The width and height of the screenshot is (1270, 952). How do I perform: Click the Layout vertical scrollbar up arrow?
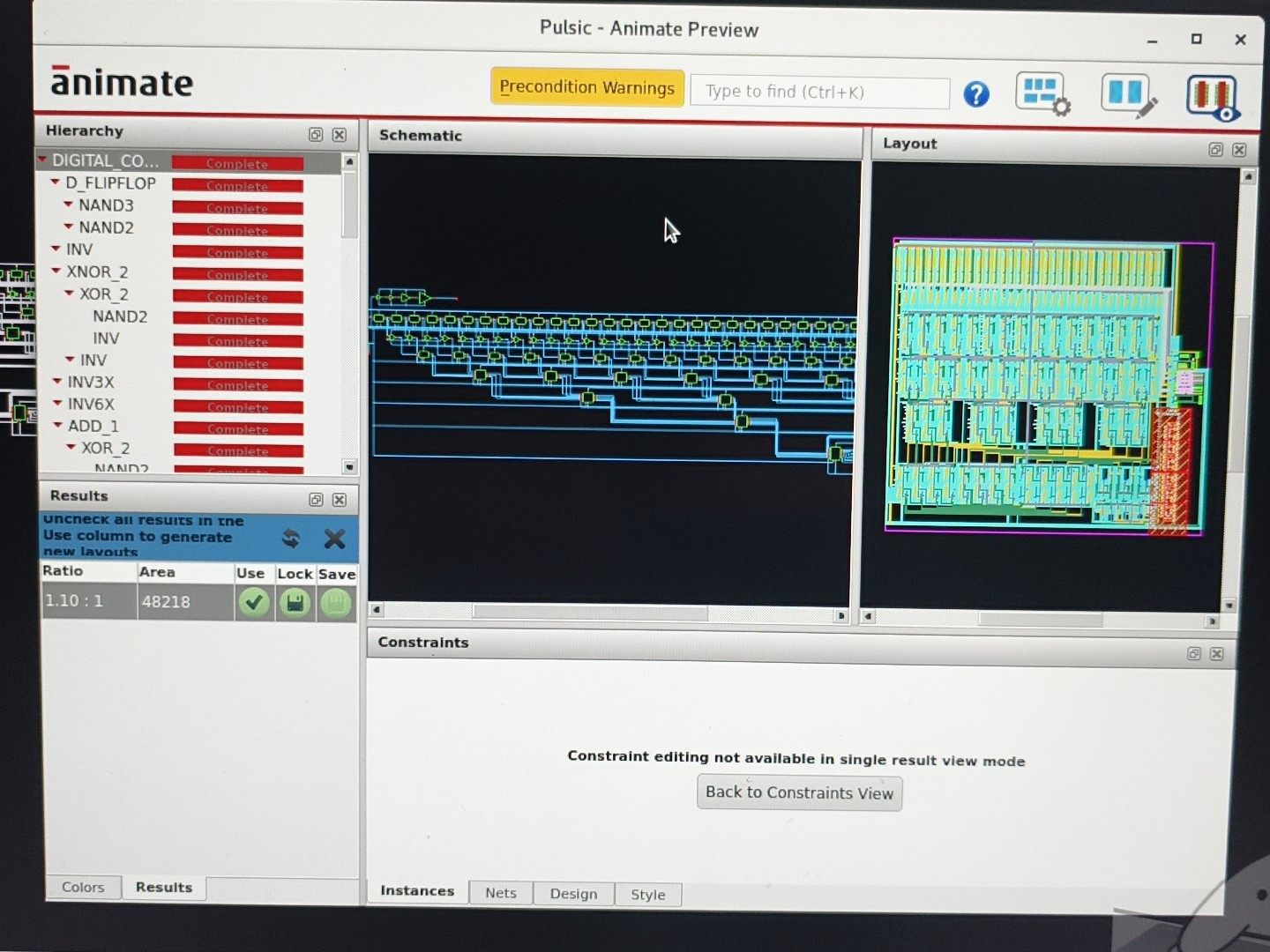point(1247,177)
